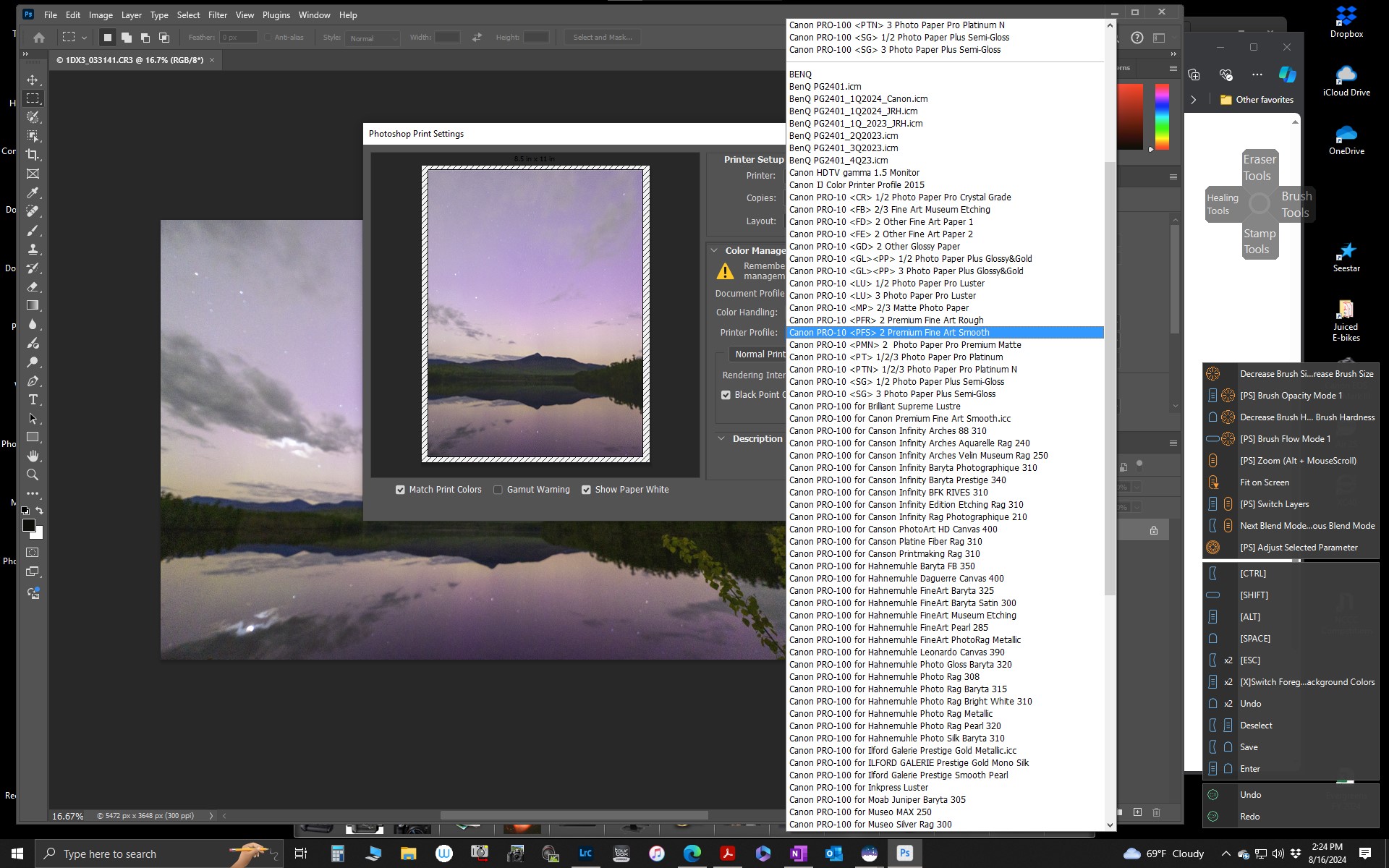This screenshot has height=868, width=1389.
Task: Select the Horizontal Type tool
Action: (33, 399)
